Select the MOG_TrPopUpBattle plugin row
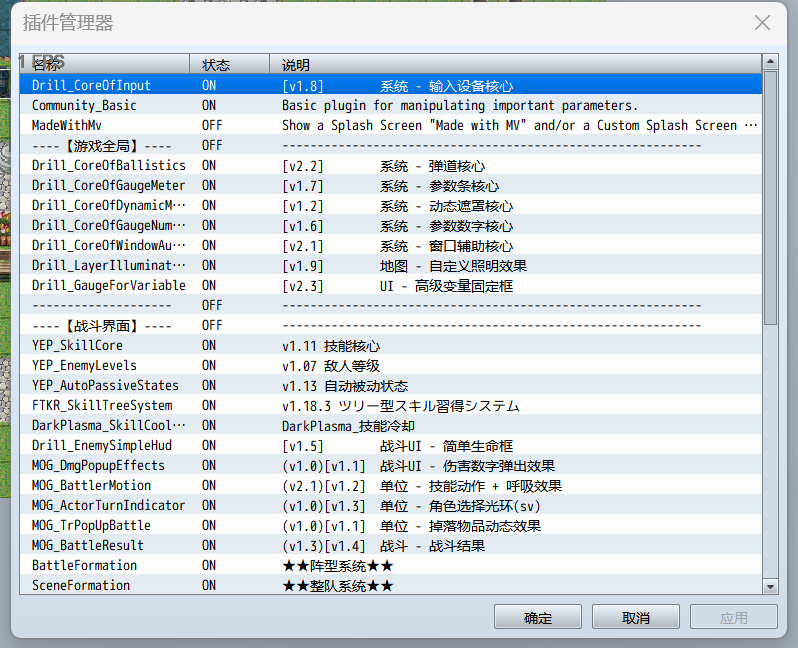The width and height of the screenshot is (798, 648). [x=391, y=525]
